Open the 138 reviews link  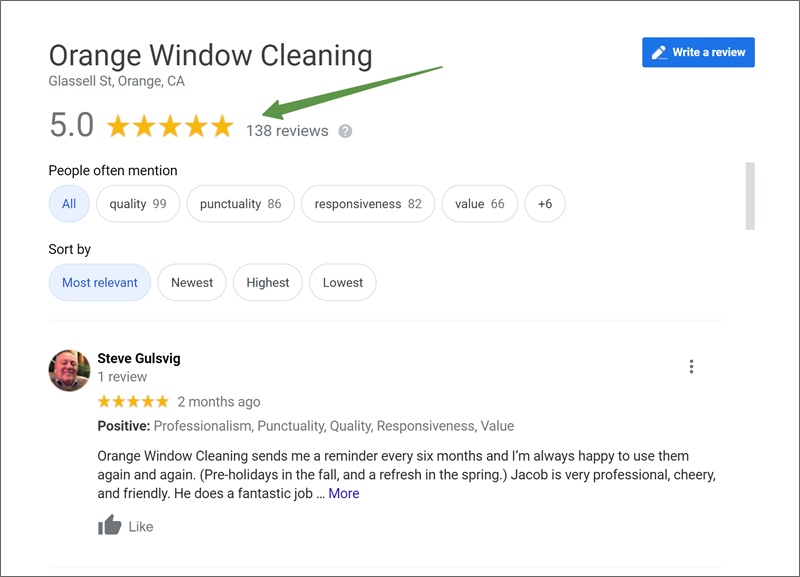coord(287,131)
